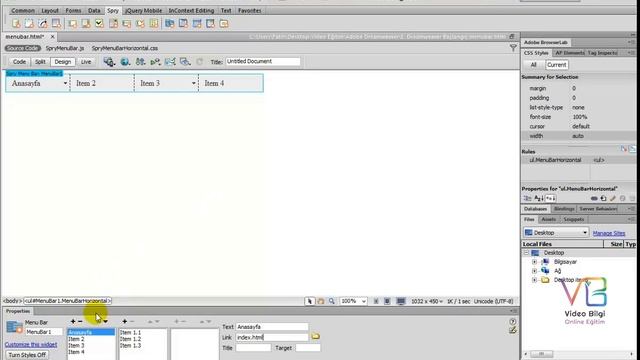Collapse the Desktop root tree node
The image size is (640, 360).
(x=526, y=253)
